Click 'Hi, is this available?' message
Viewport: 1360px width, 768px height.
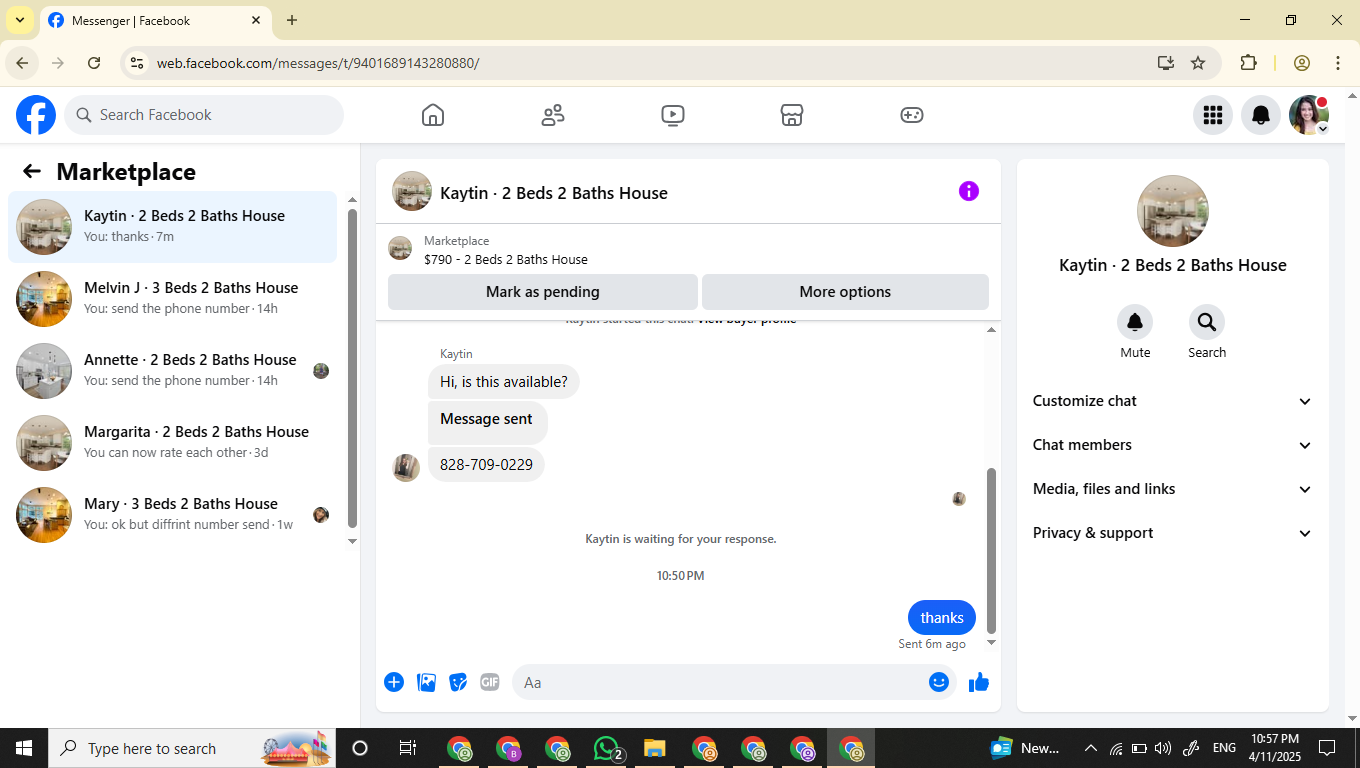point(504,382)
